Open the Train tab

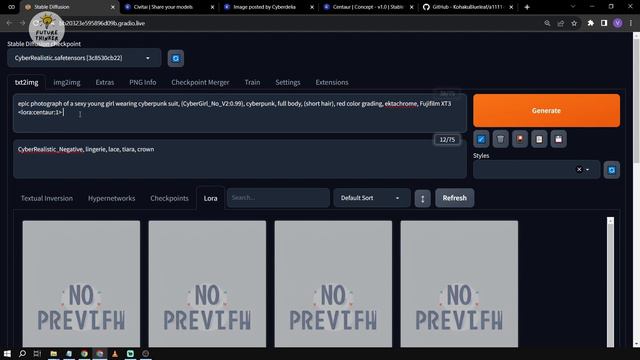coord(252,82)
